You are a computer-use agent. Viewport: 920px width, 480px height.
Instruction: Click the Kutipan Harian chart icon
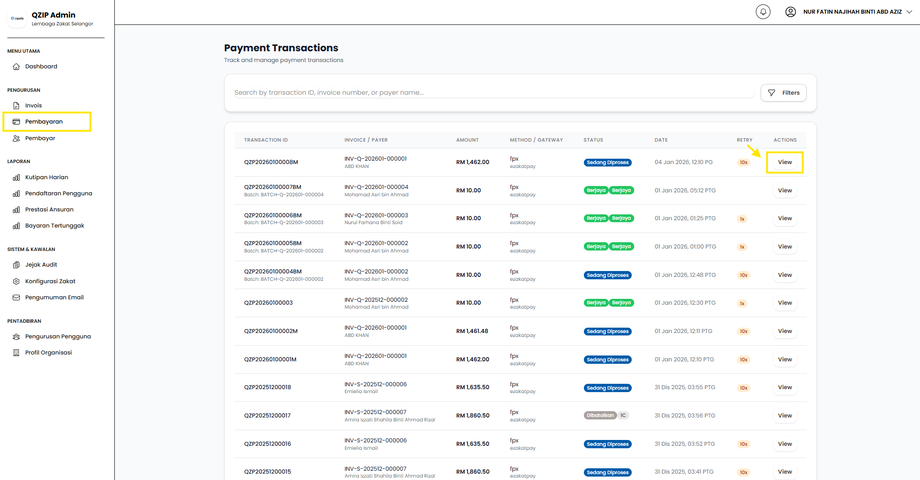pos(16,177)
